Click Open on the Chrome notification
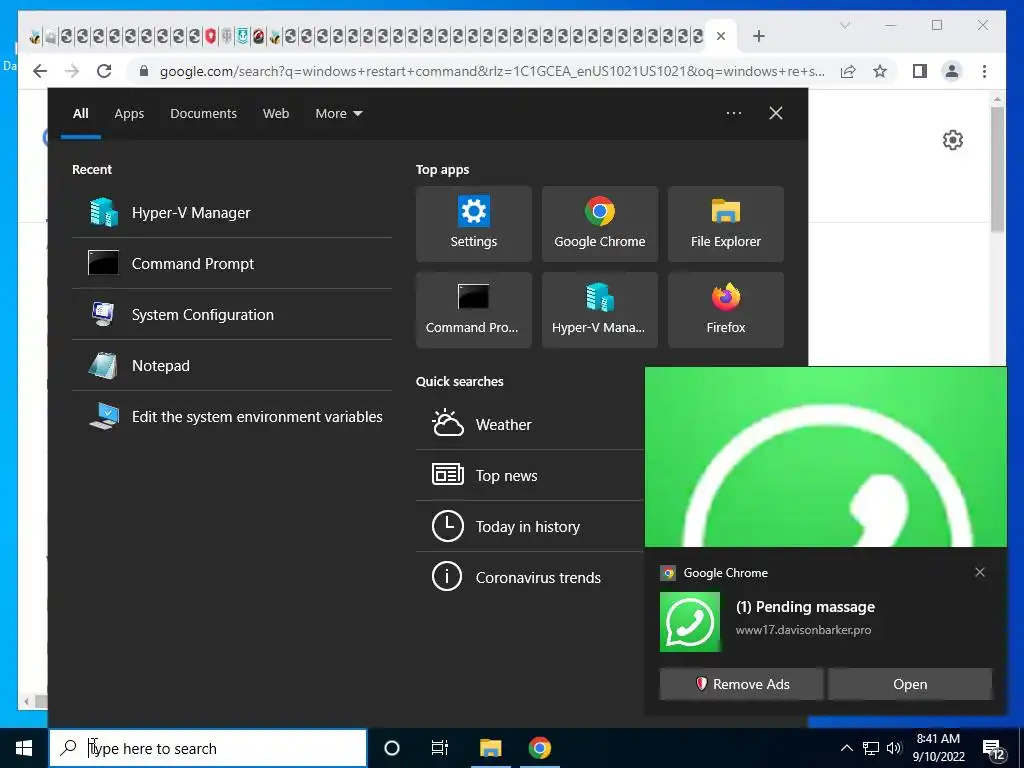 (x=910, y=684)
